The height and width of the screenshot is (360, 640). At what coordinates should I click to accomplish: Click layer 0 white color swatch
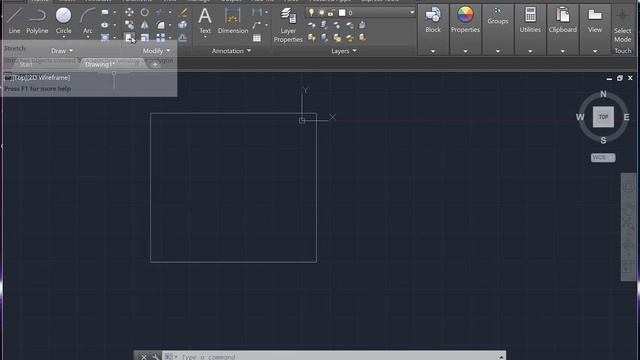342,13
